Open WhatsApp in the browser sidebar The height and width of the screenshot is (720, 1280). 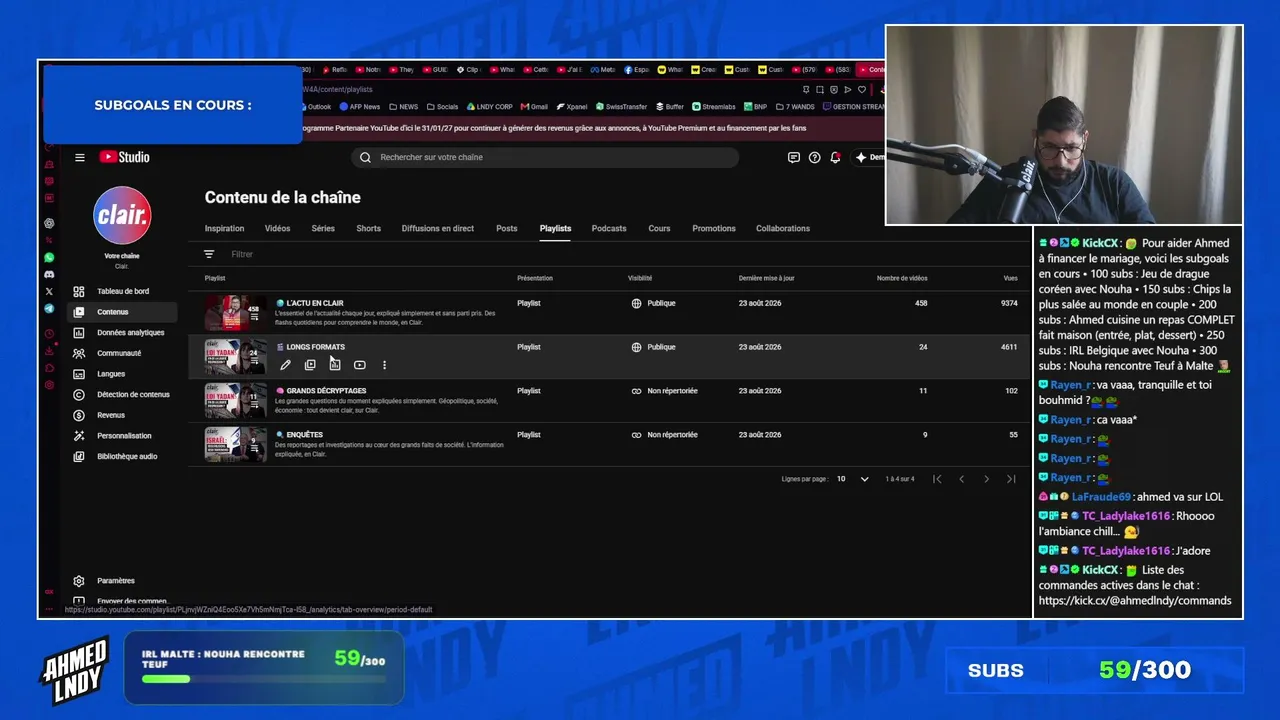click(x=49, y=257)
